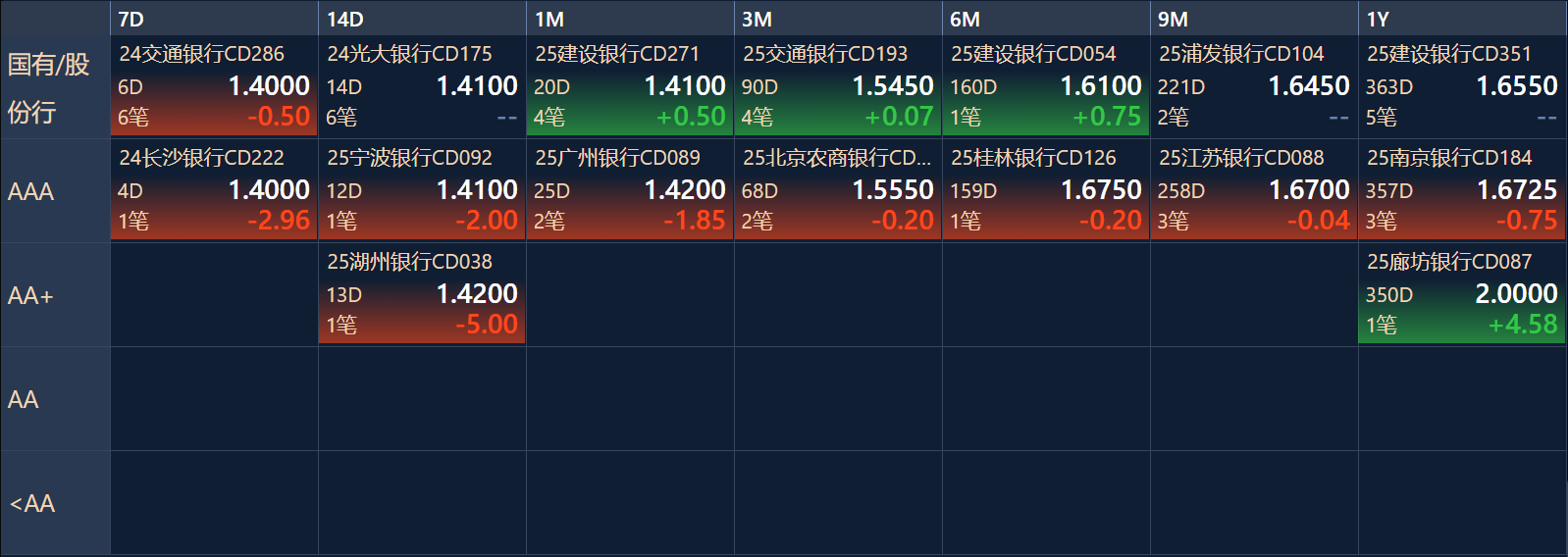
Task: Select the 9M column header
Action: point(1254,19)
